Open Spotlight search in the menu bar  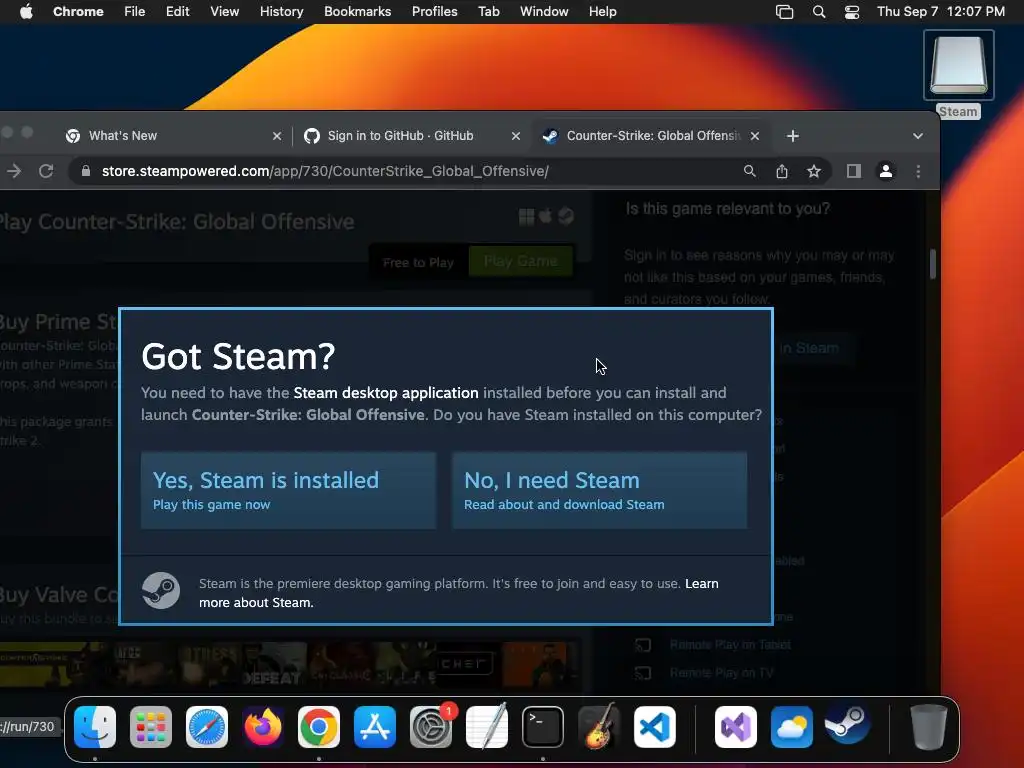(x=818, y=12)
